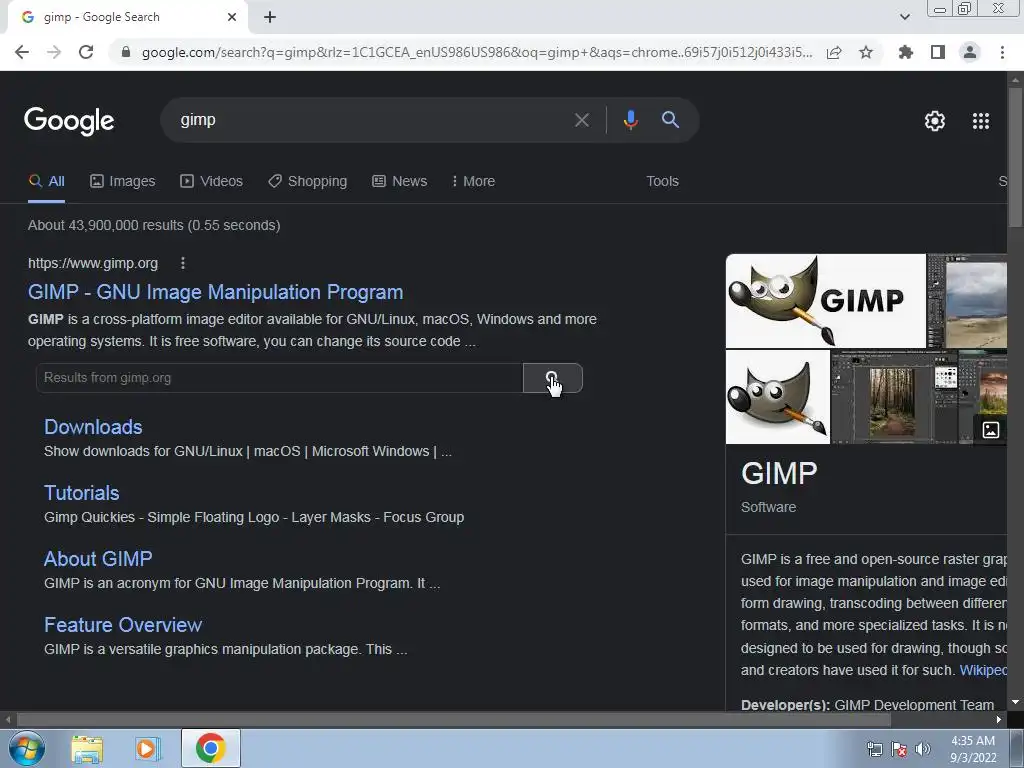This screenshot has height=768, width=1024.
Task: Click the horizontal page scrollbar
Action: (454, 720)
